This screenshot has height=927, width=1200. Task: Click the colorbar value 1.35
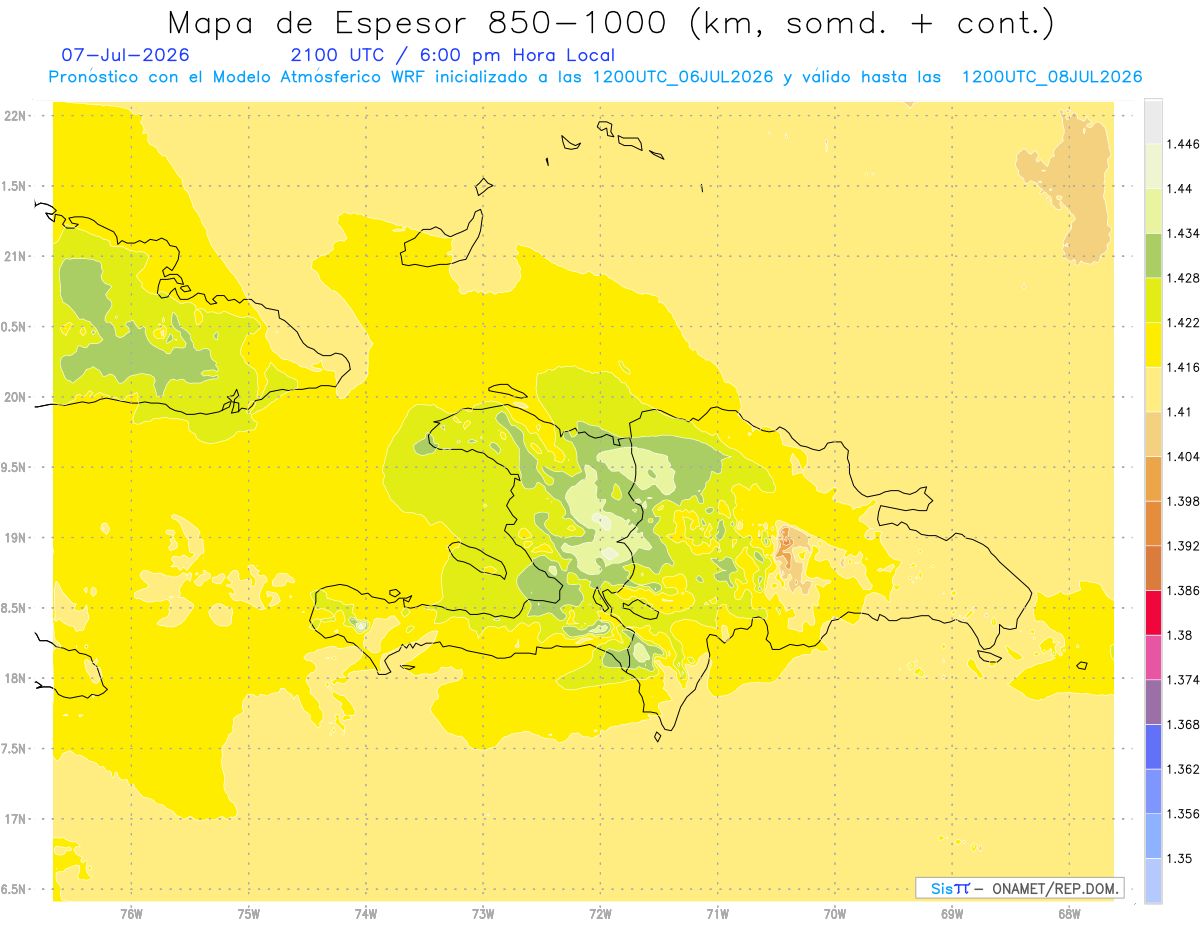pos(1179,858)
